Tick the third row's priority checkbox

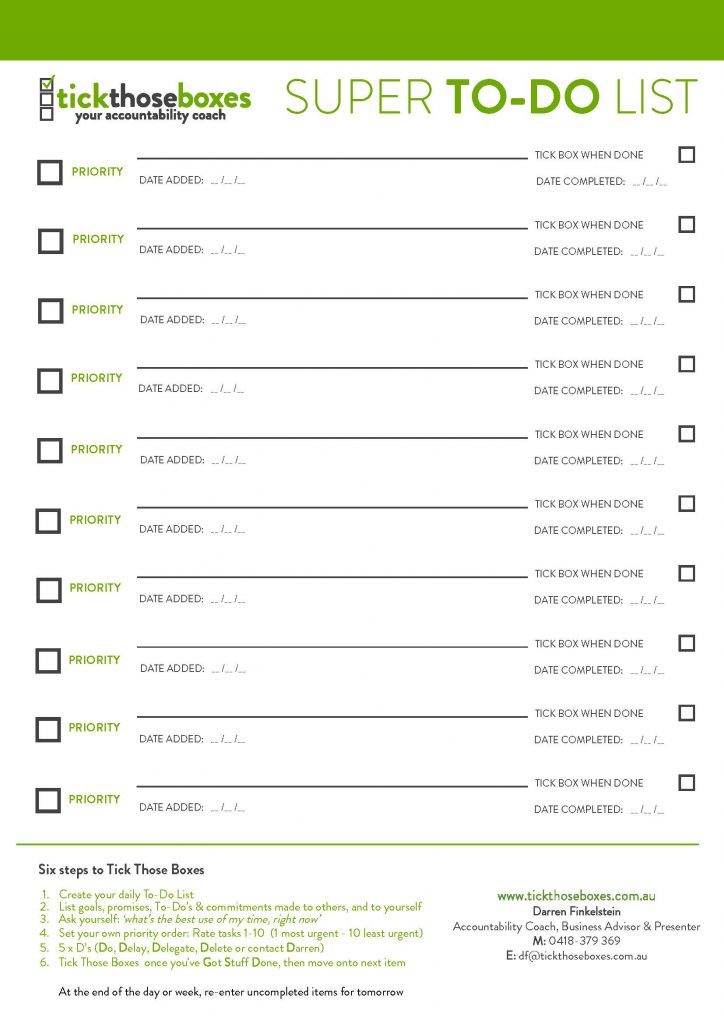coord(50,311)
